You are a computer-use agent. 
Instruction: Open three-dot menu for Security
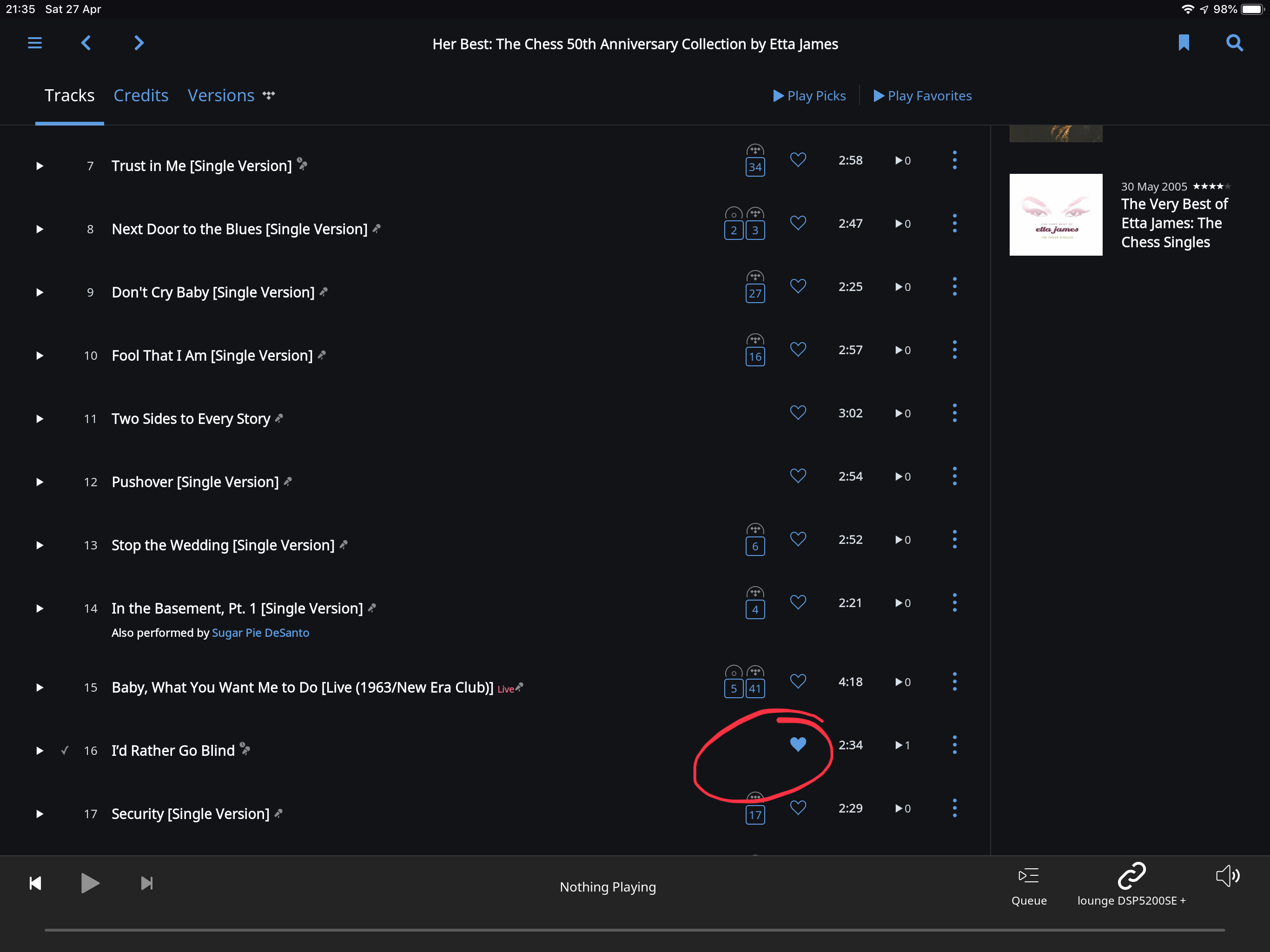tap(955, 808)
